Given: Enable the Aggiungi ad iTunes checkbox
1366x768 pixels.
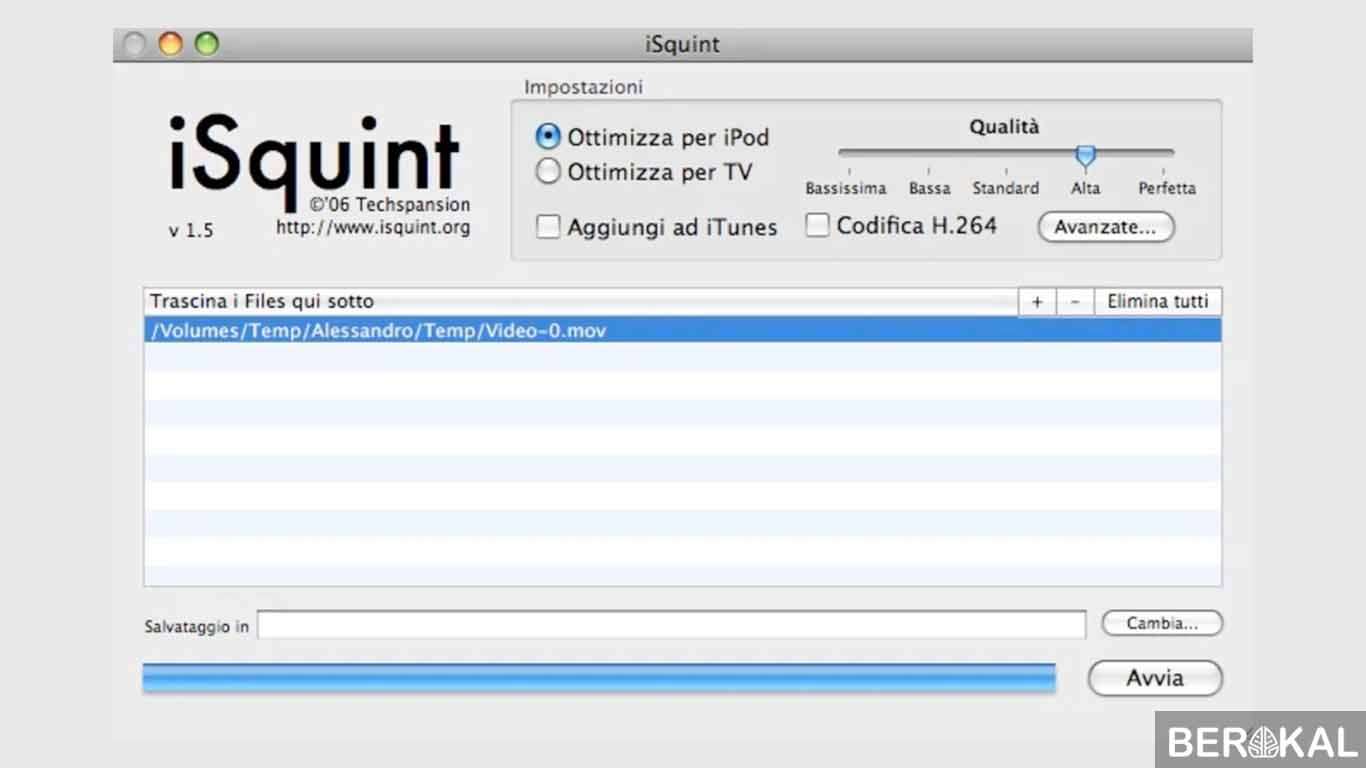Looking at the screenshot, I should click(548, 227).
